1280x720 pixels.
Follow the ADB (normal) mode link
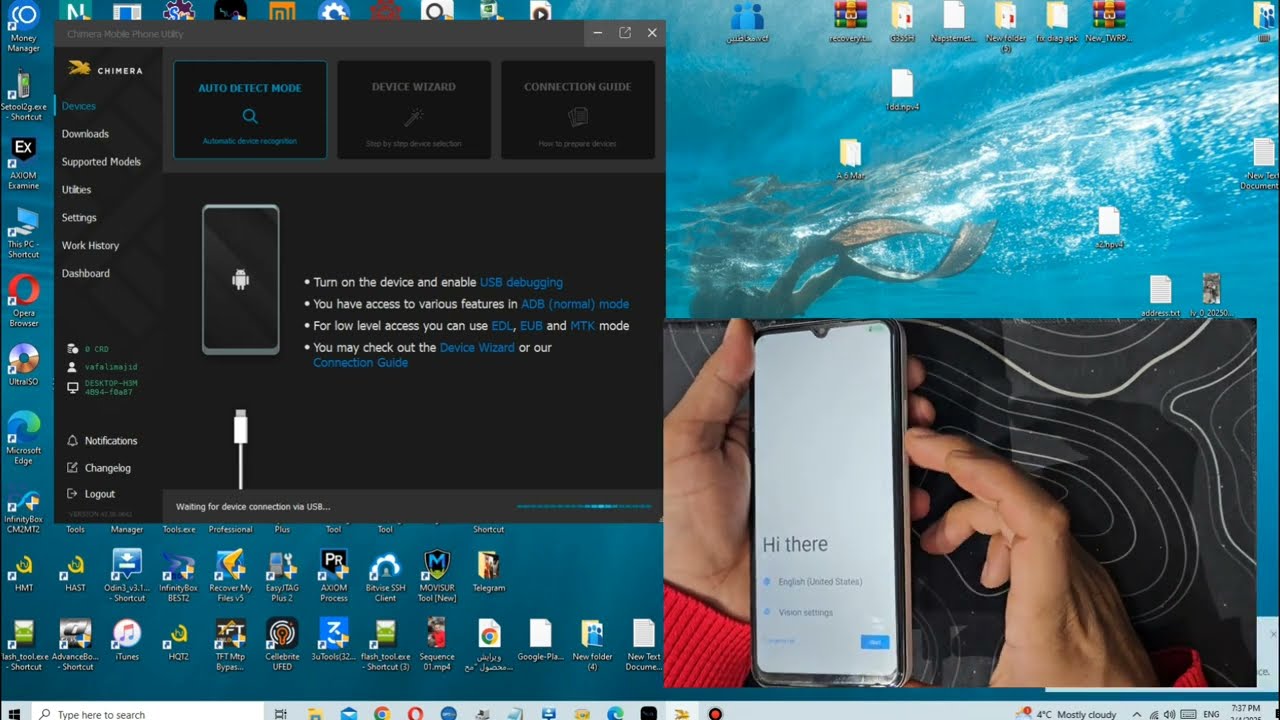(575, 304)
